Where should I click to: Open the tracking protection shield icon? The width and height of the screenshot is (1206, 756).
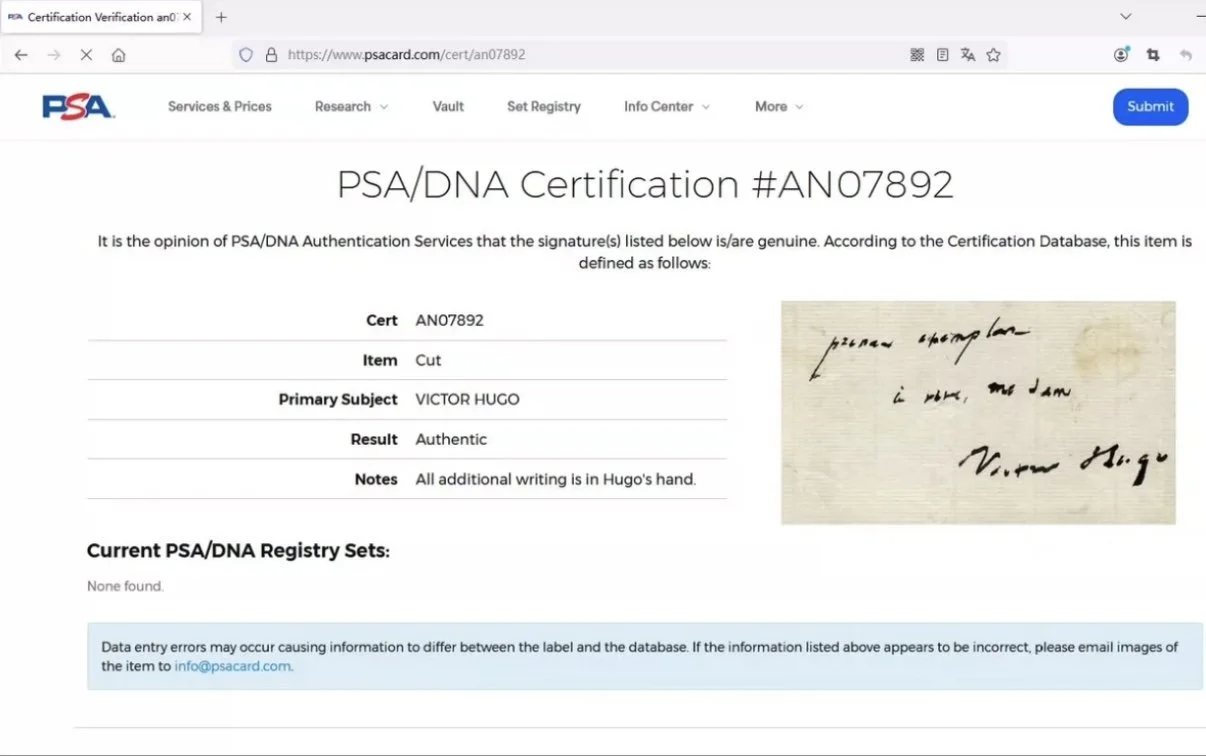tap(246, 55)
